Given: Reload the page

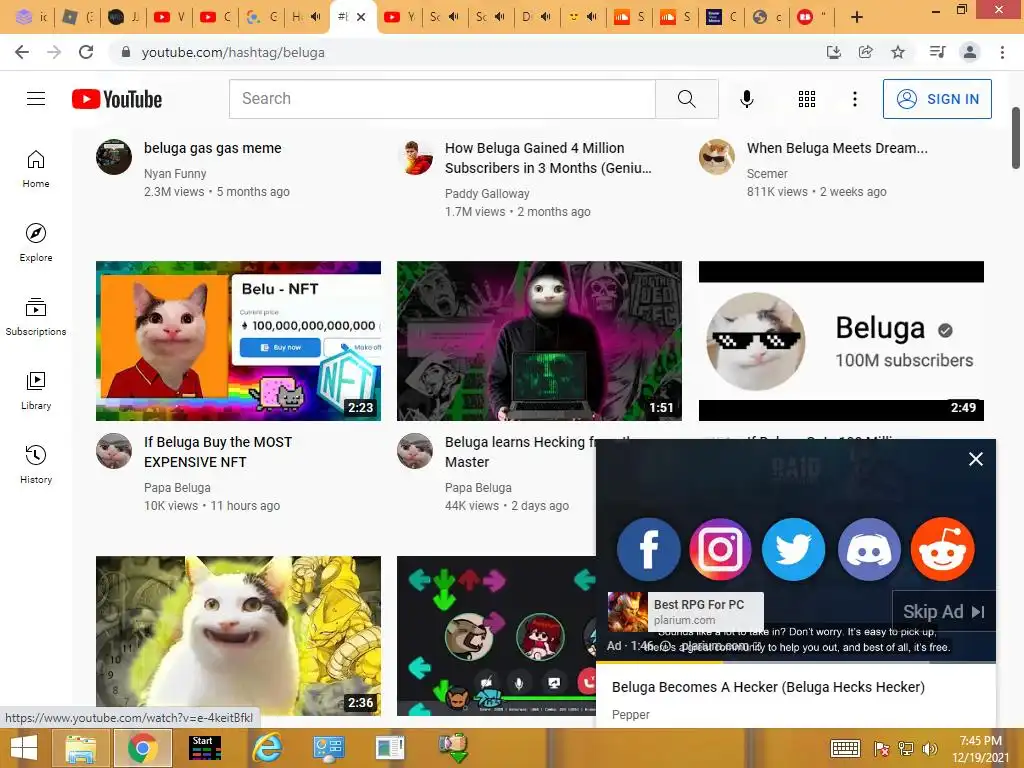Looking at the screenshot, I should [x=86, y=52].
